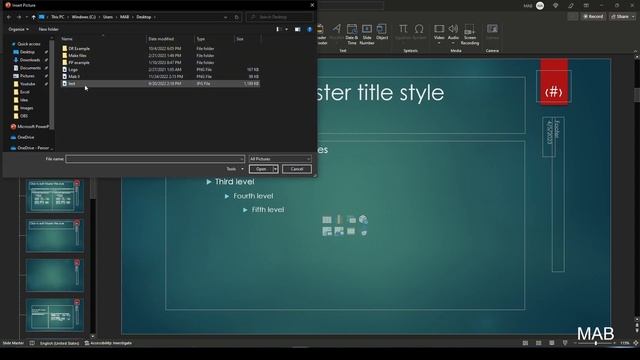Click the chart icon in content placeholder

[x=339, y=220]
